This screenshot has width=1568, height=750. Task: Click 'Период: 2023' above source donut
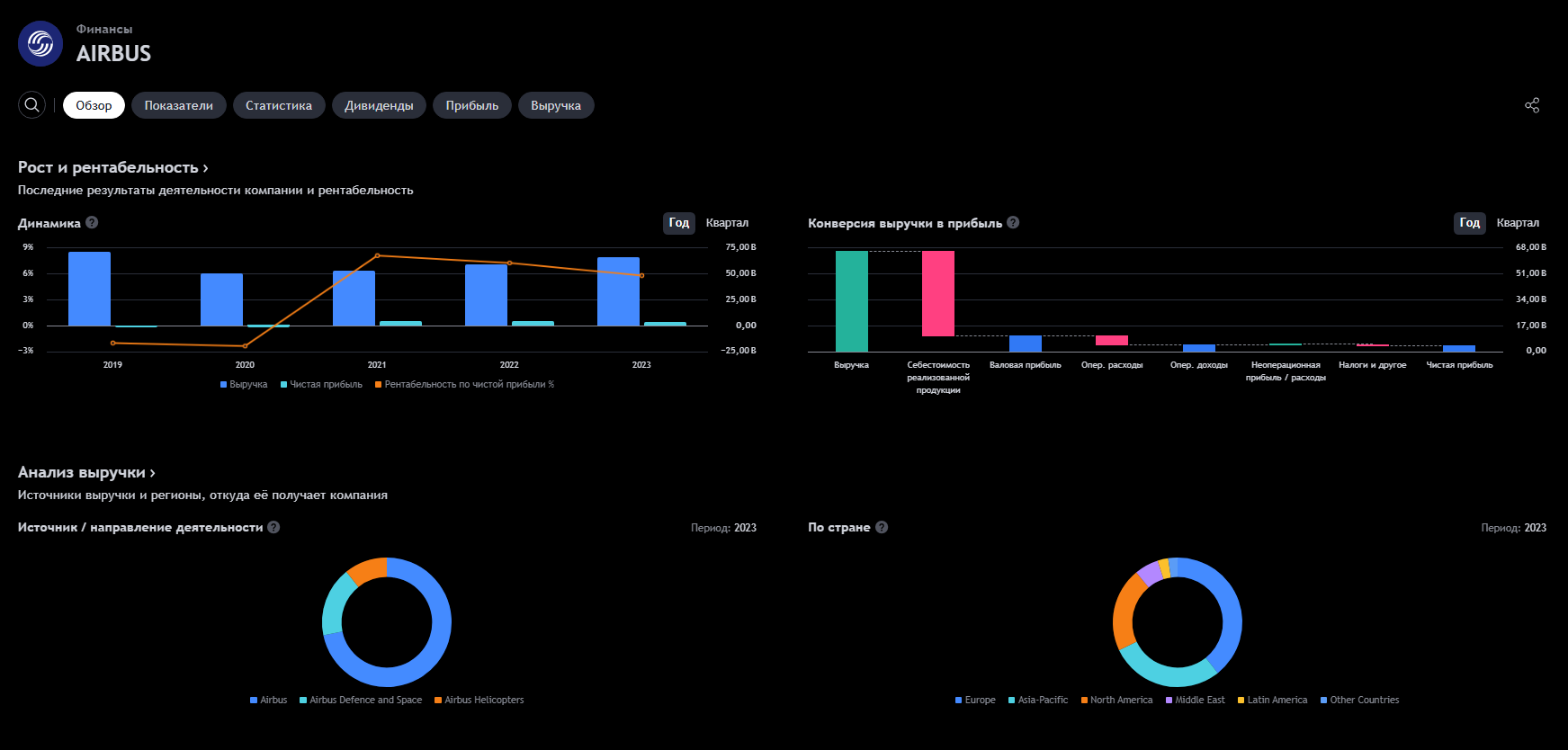(x=723, y=528)
